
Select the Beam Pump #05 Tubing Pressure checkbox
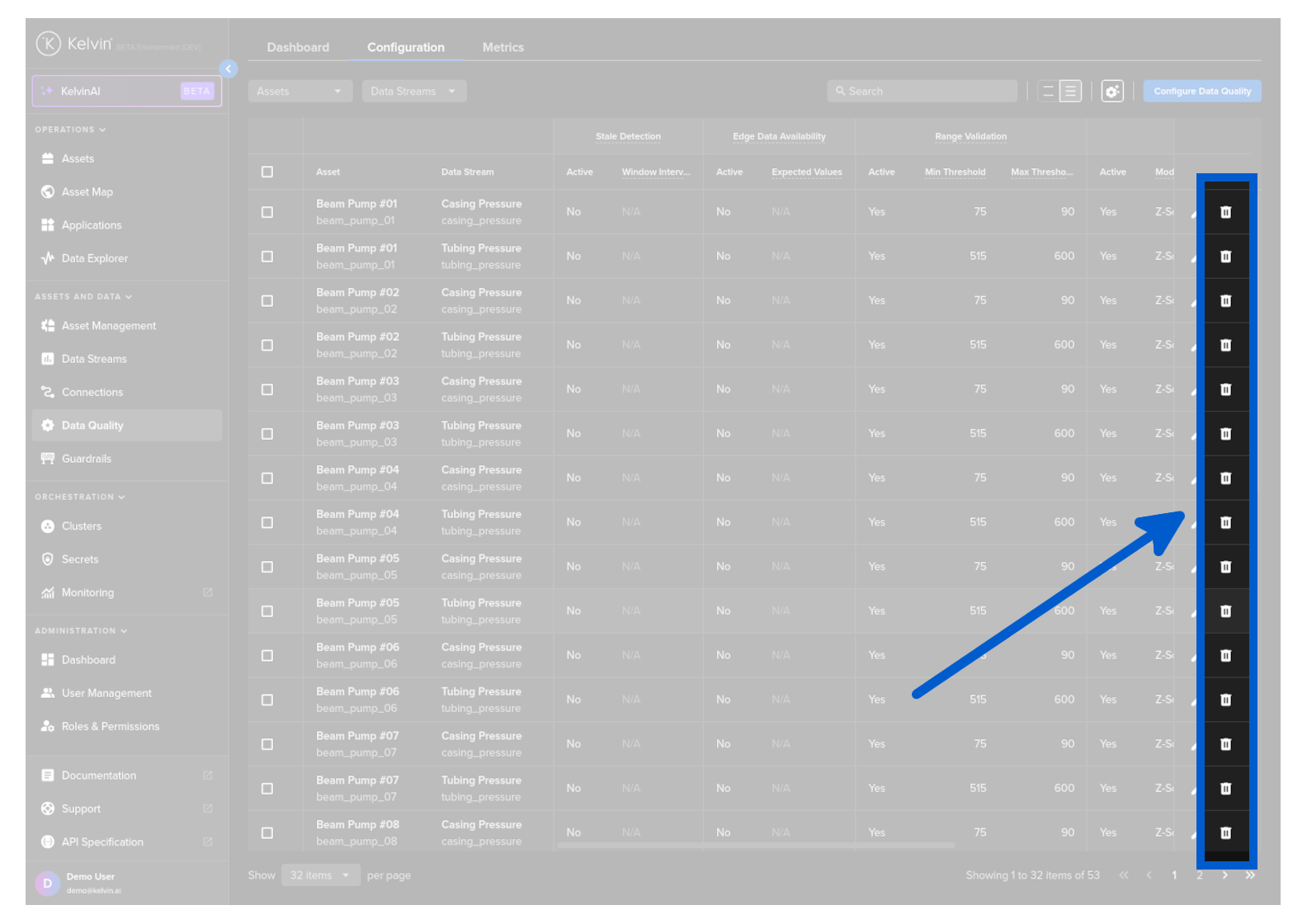267,611
